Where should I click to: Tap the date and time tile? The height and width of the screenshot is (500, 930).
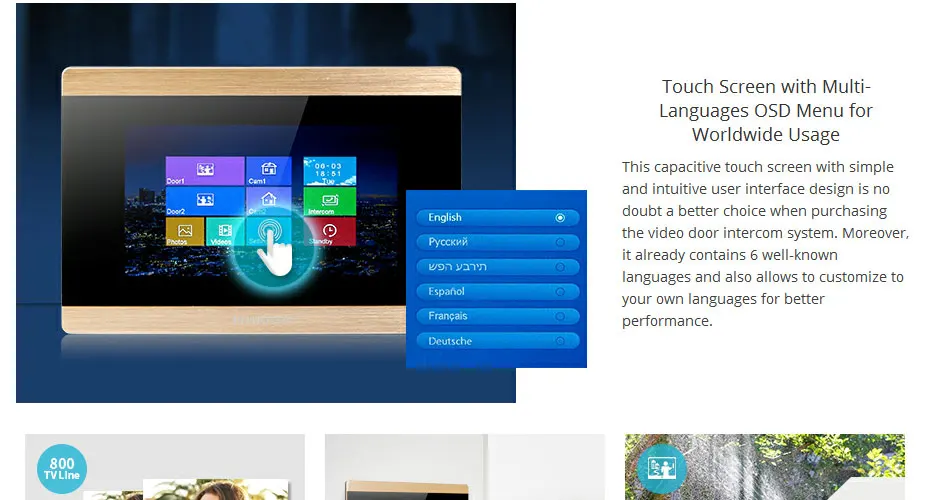click(330, 171)
